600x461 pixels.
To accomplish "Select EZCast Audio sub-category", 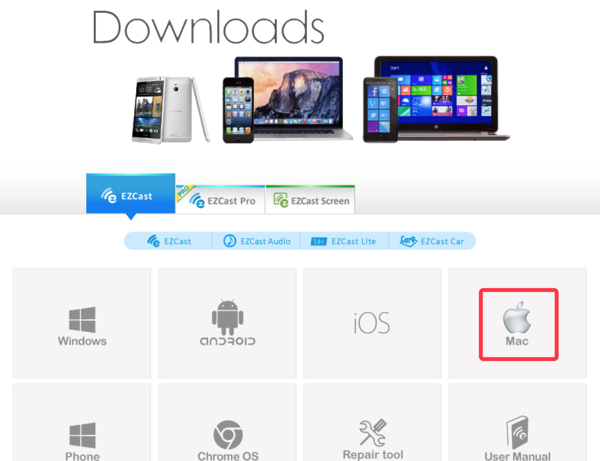I will pyautogui.click(x=256, y=241).
